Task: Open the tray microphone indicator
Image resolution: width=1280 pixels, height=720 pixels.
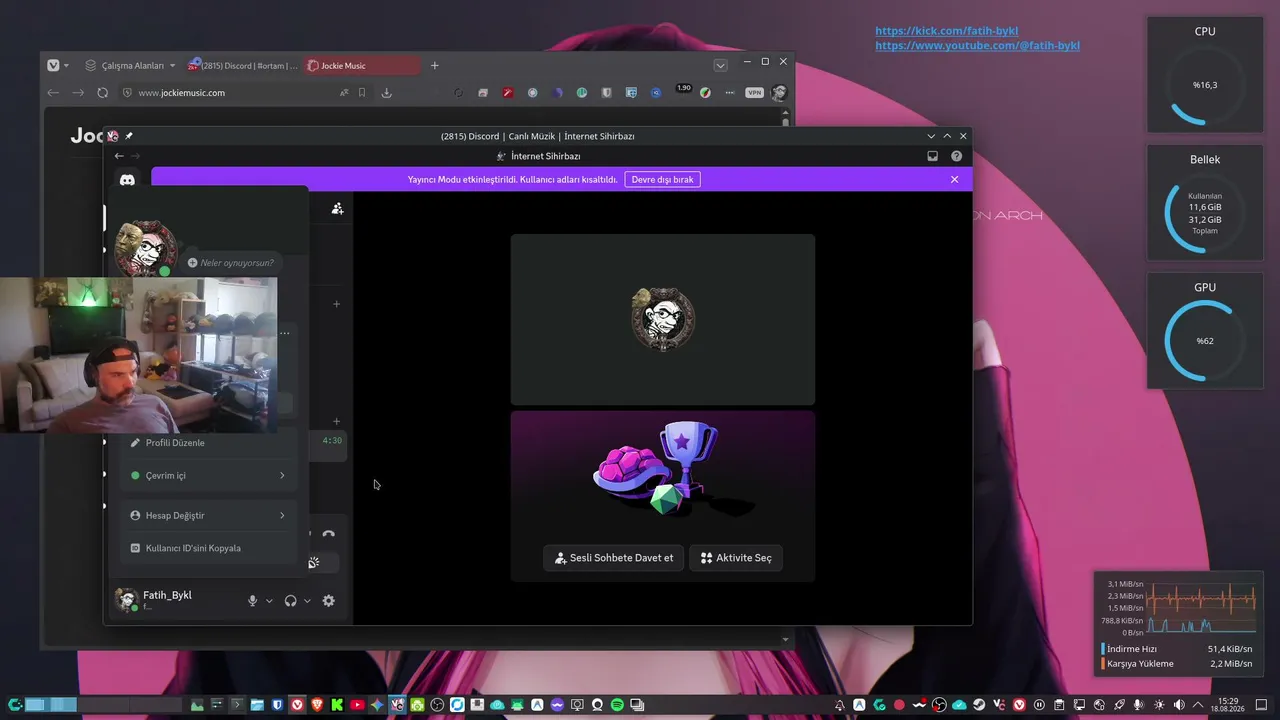Action: pyautogui.click(x=1139, y=705)
